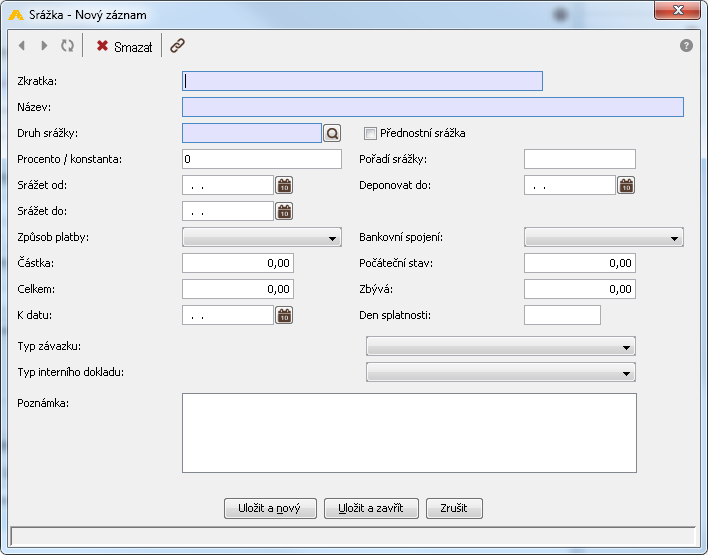The image size is (708, 555).
Task: Focus the Název input field
Action: (x=433, y=107)
